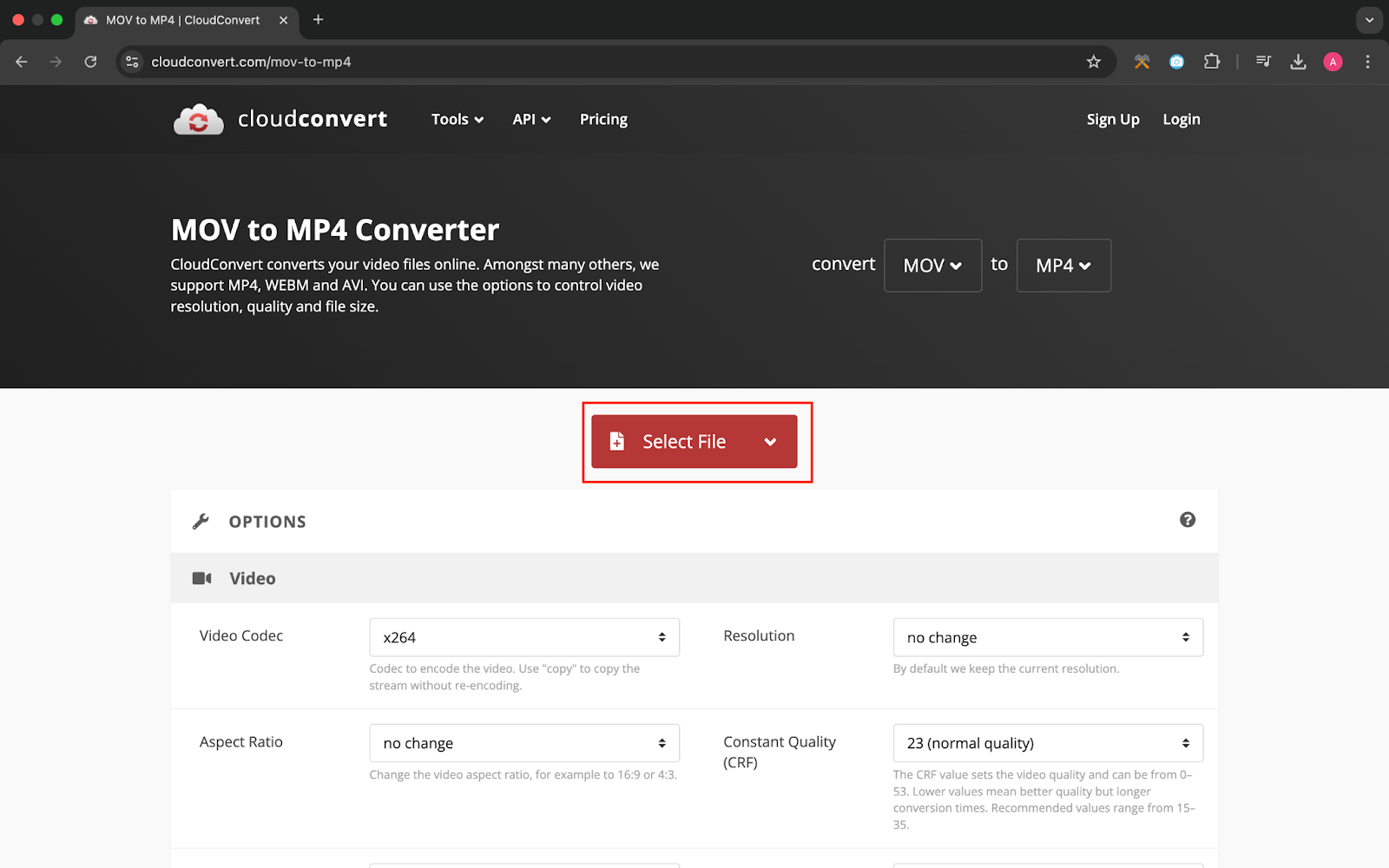
Task: Open the MOV source format selector
Action: click(932, 266)
